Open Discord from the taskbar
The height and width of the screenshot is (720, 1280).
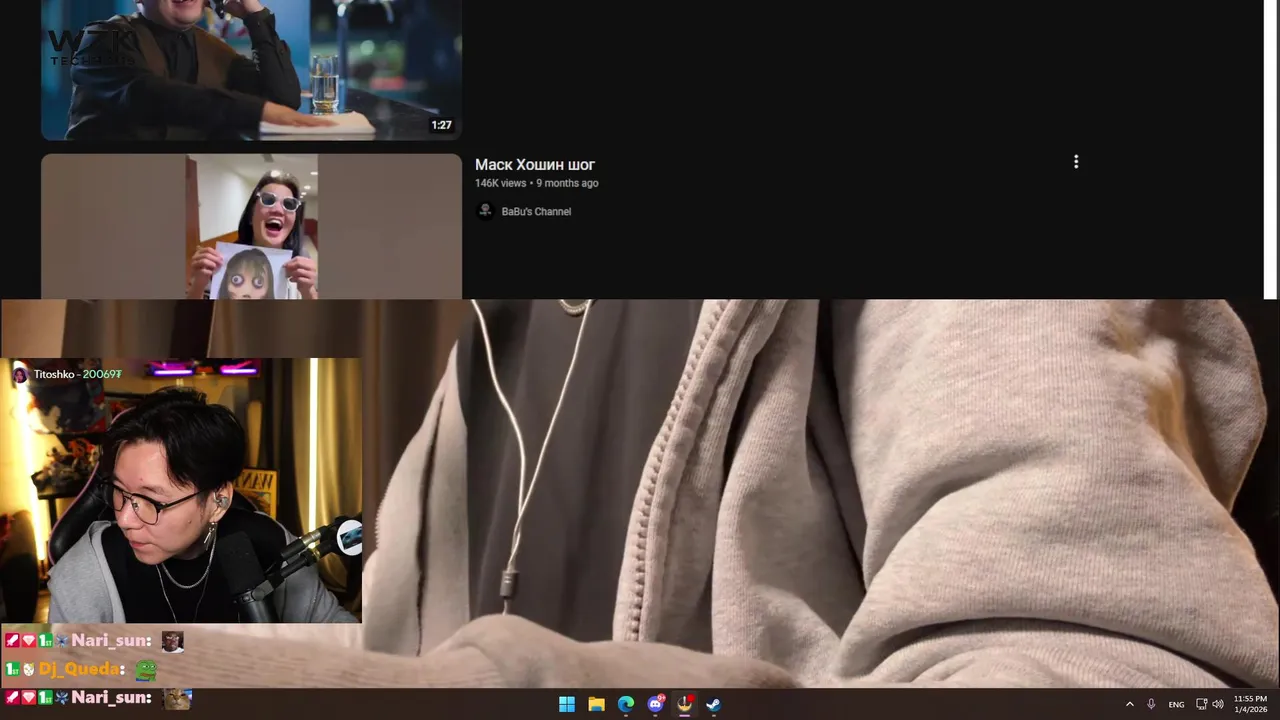coord(655,704)
